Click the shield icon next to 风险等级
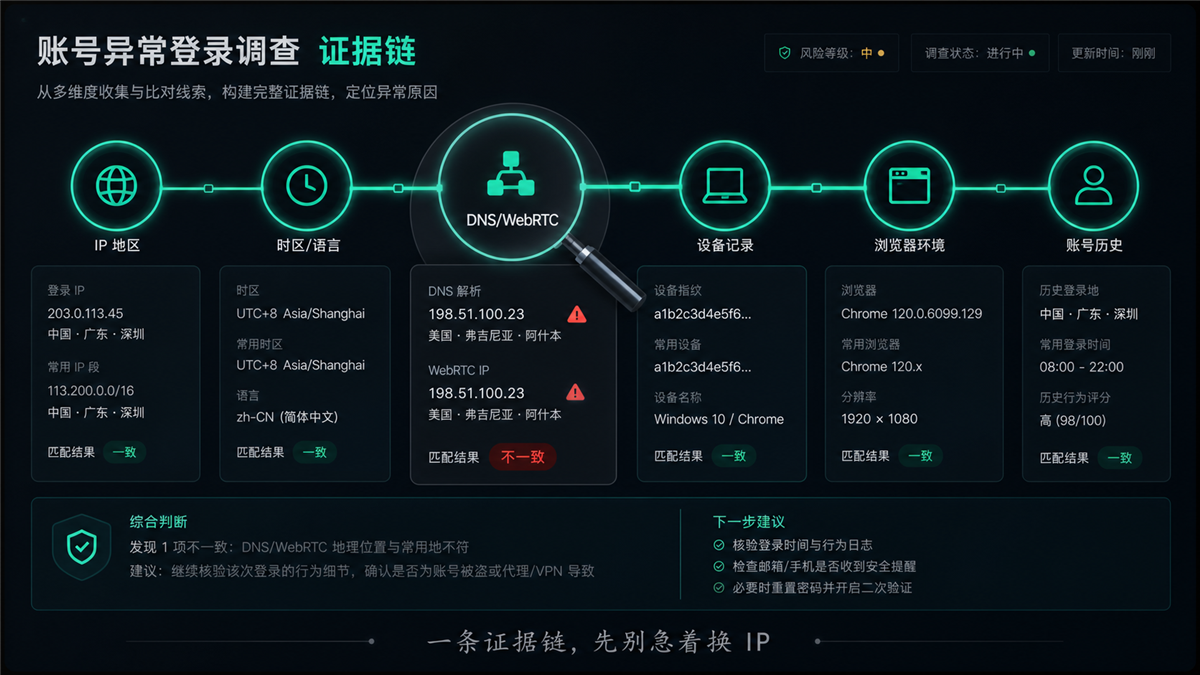 [784, 53]
